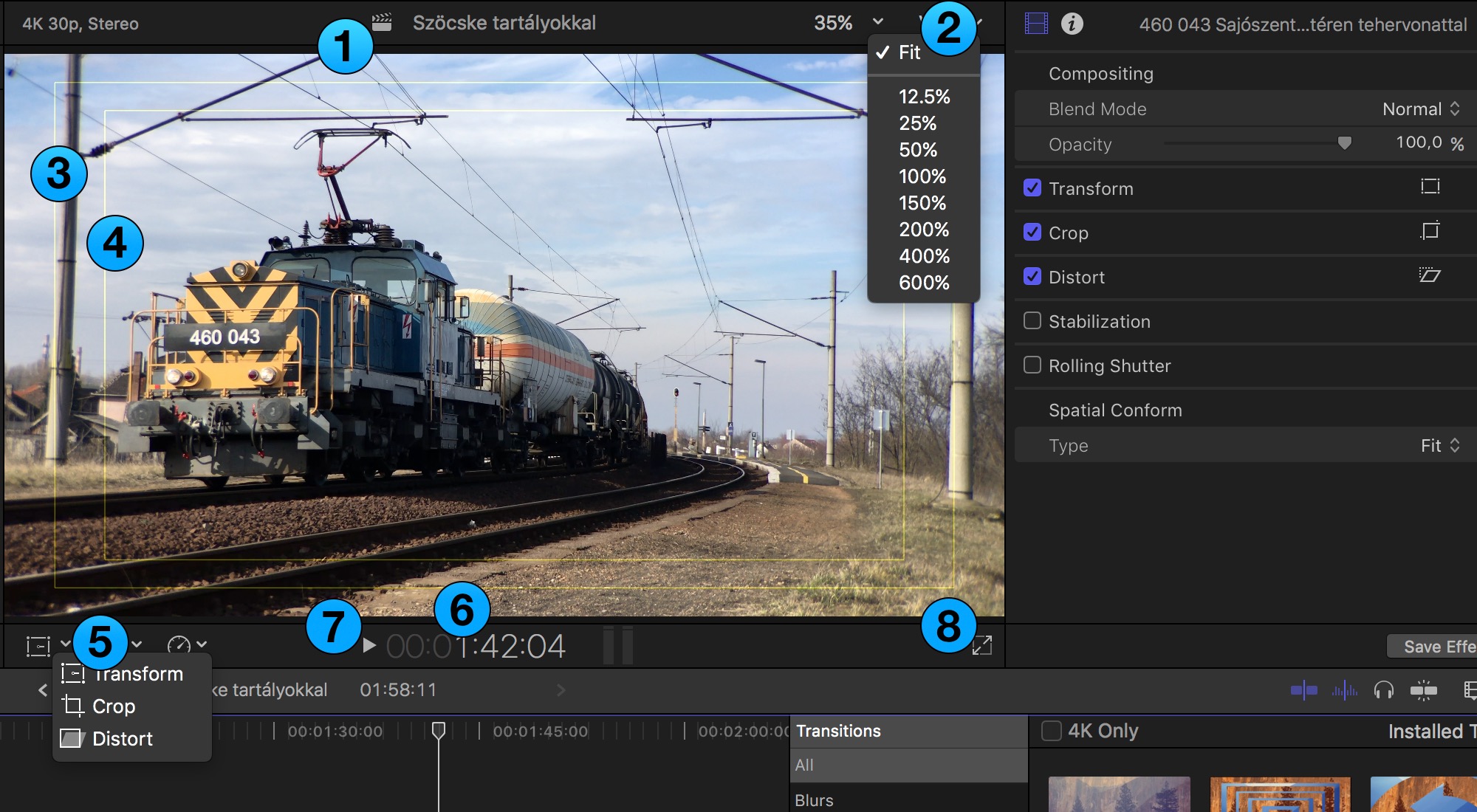Screen dimensions: 1477x812
Task: Choose 50% zoom level
Action: 923,150
